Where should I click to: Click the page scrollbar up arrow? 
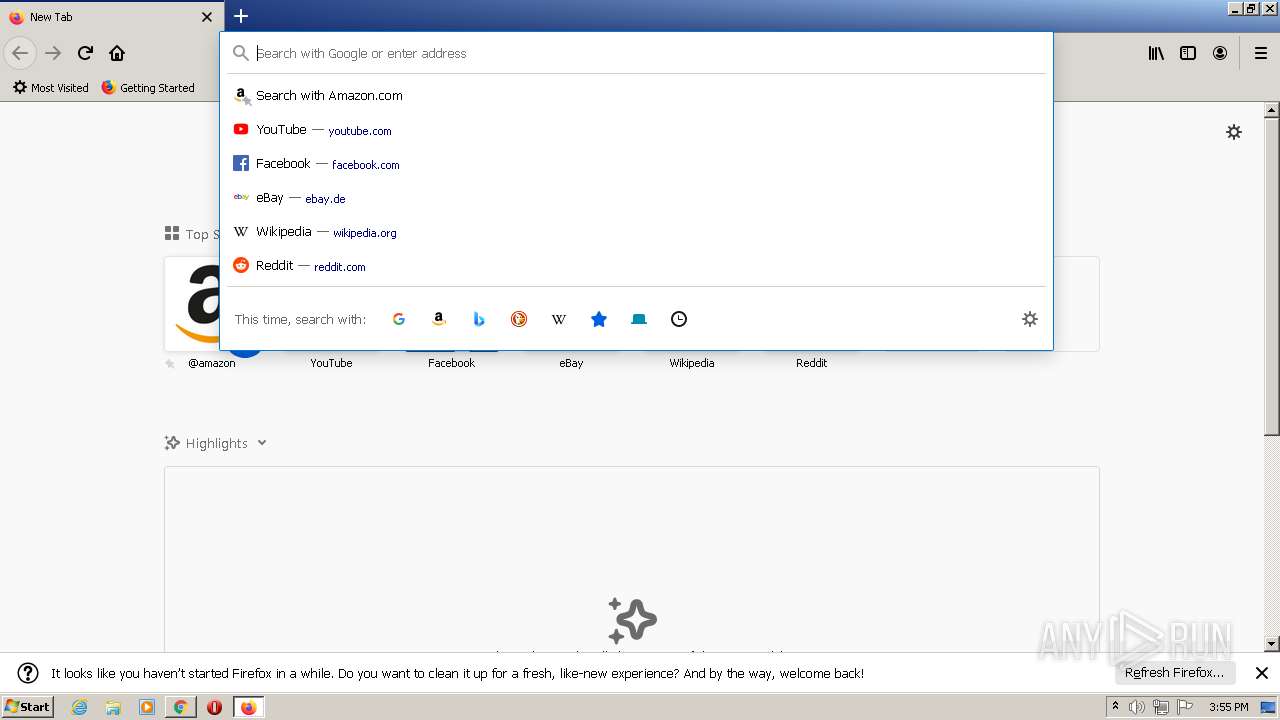[1272, 109]
